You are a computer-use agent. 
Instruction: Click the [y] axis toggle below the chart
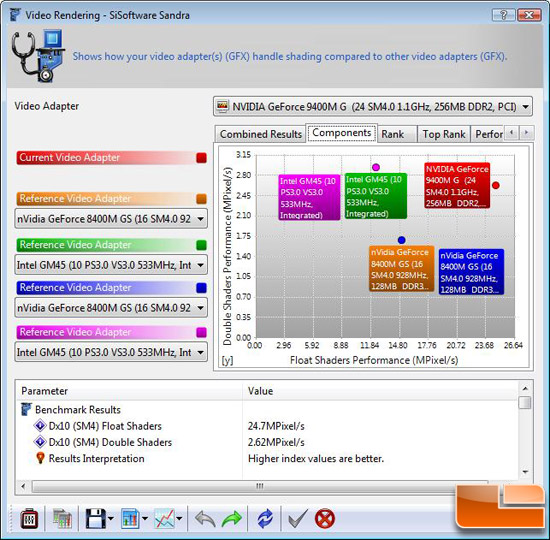(227, 360)
